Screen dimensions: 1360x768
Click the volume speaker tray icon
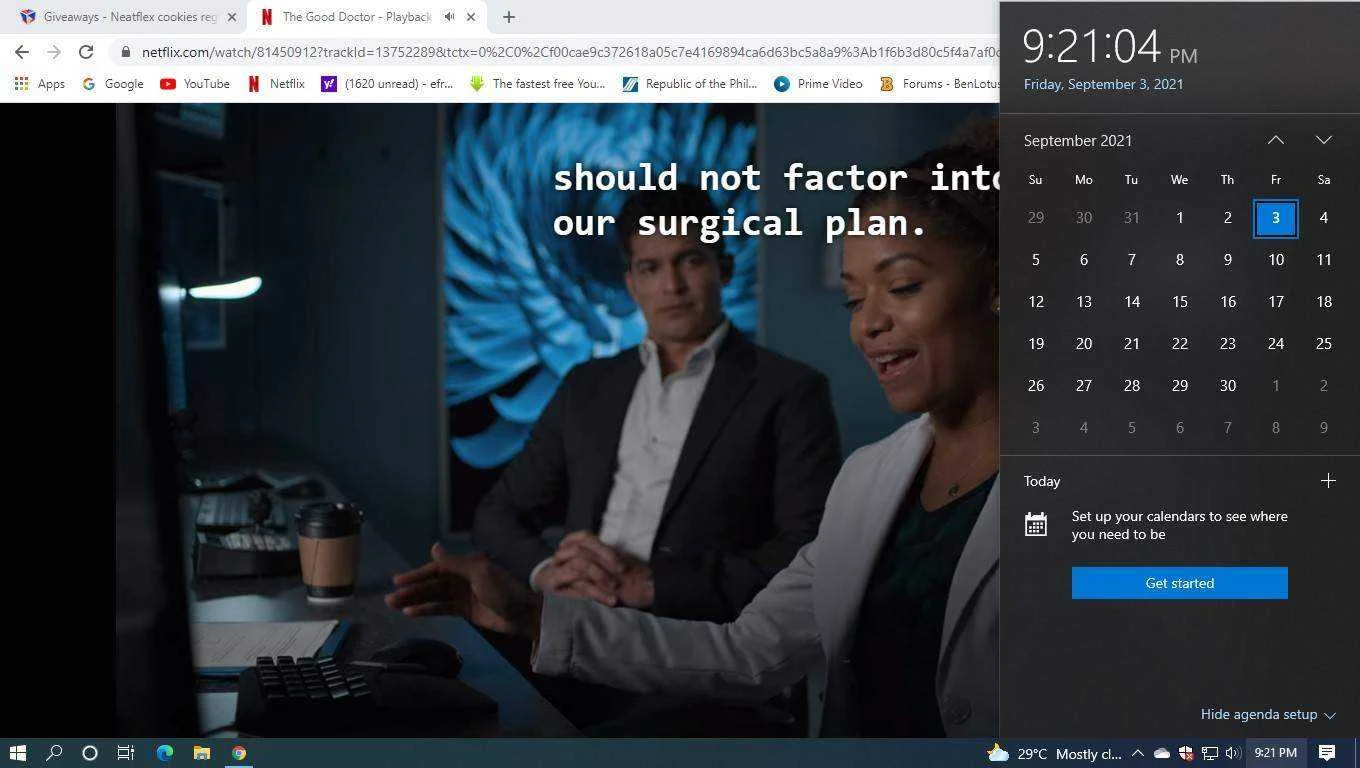pos(1232,753)
